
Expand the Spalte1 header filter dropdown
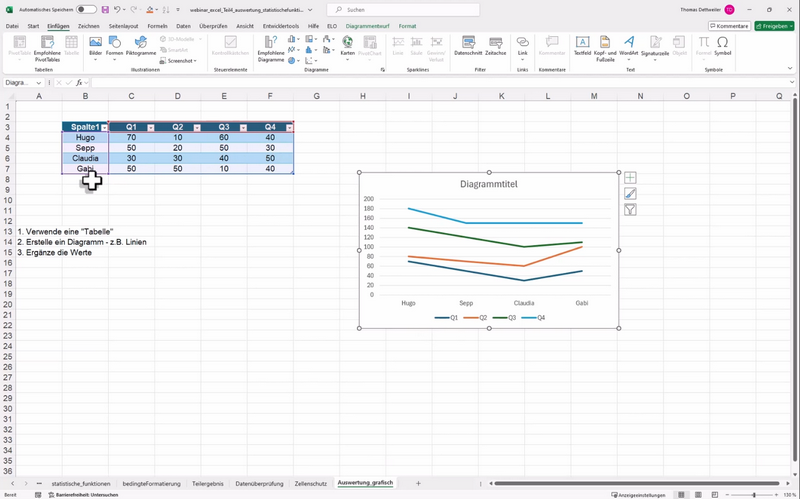point(104,128)
